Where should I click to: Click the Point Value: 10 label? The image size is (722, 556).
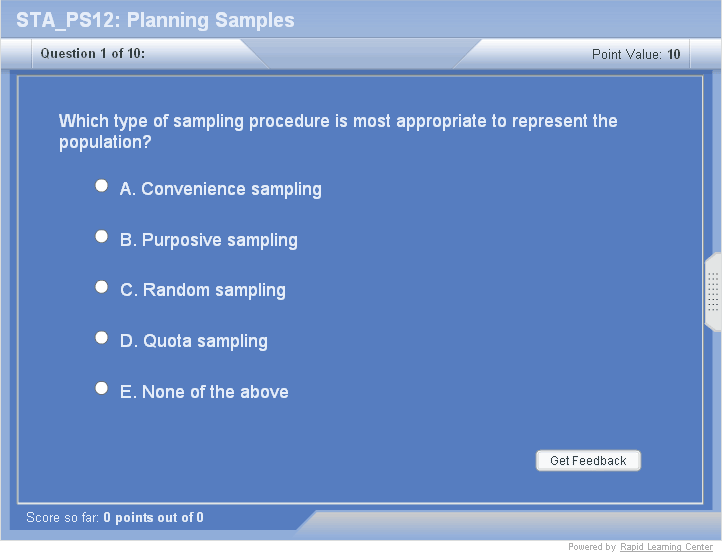pyautogui.click(x=636, y=54)
